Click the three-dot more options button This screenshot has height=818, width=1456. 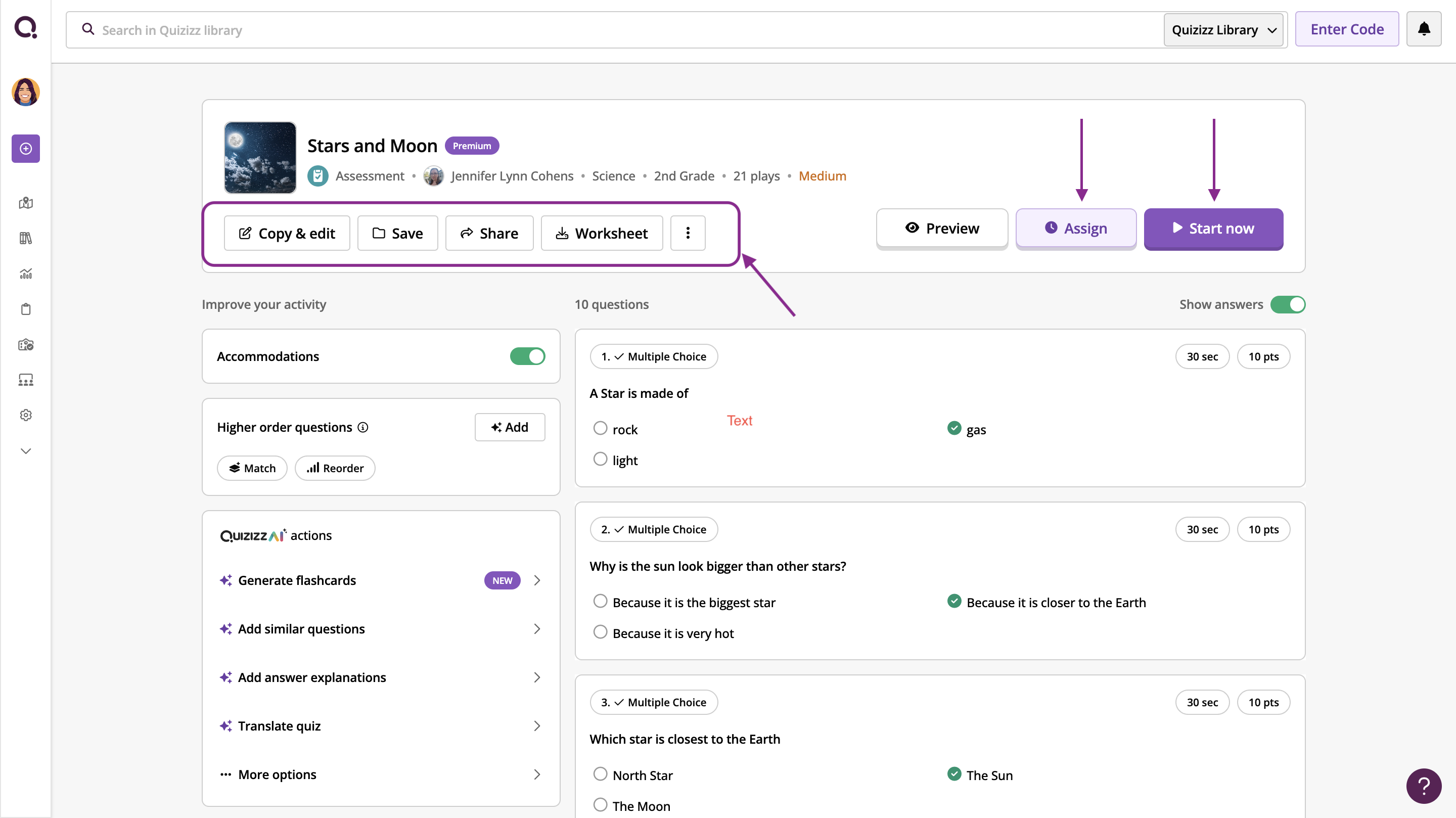coord(688,233)
